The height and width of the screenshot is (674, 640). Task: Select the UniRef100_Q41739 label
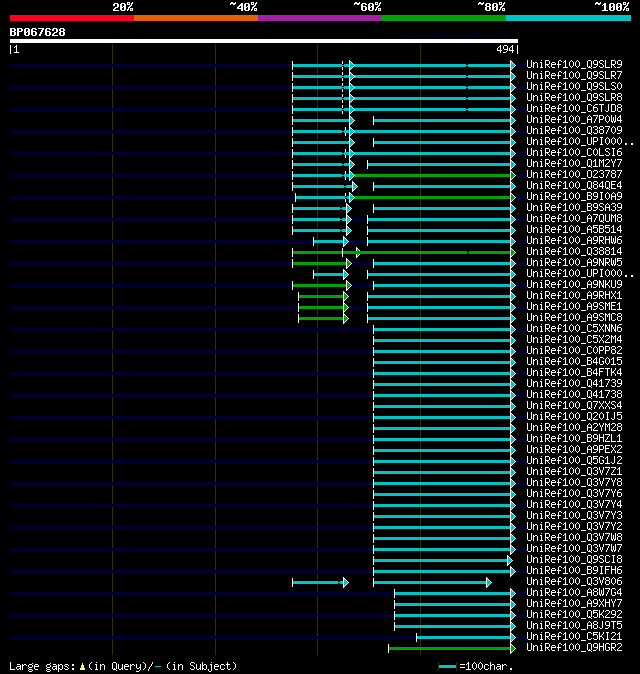[574, 383]
